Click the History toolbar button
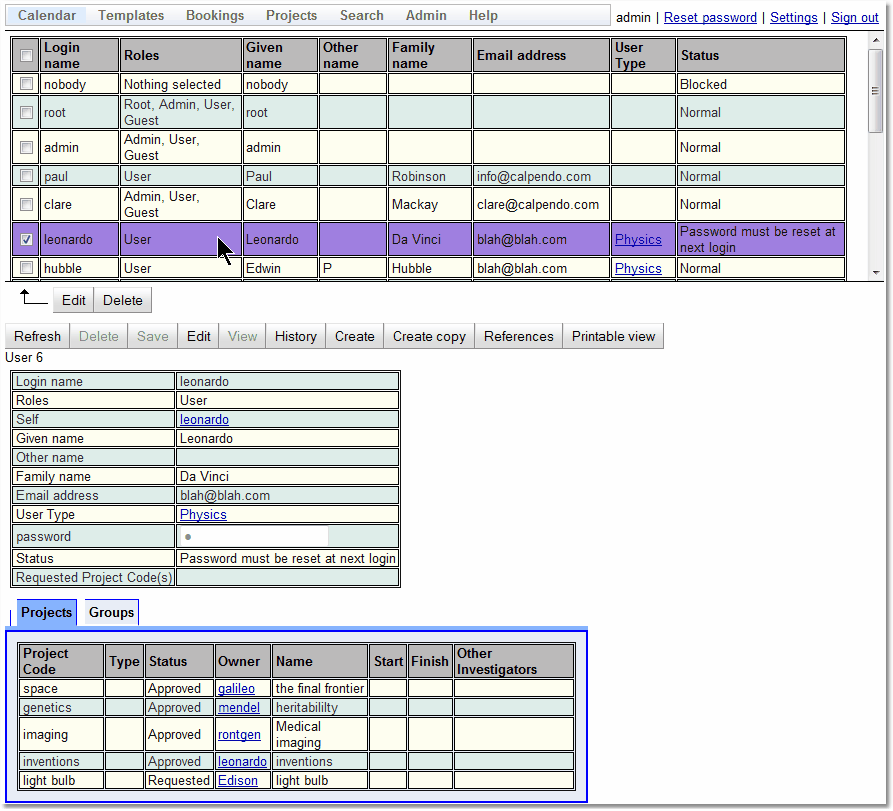This screenshot has height=811, width=893. pos(295,336)
